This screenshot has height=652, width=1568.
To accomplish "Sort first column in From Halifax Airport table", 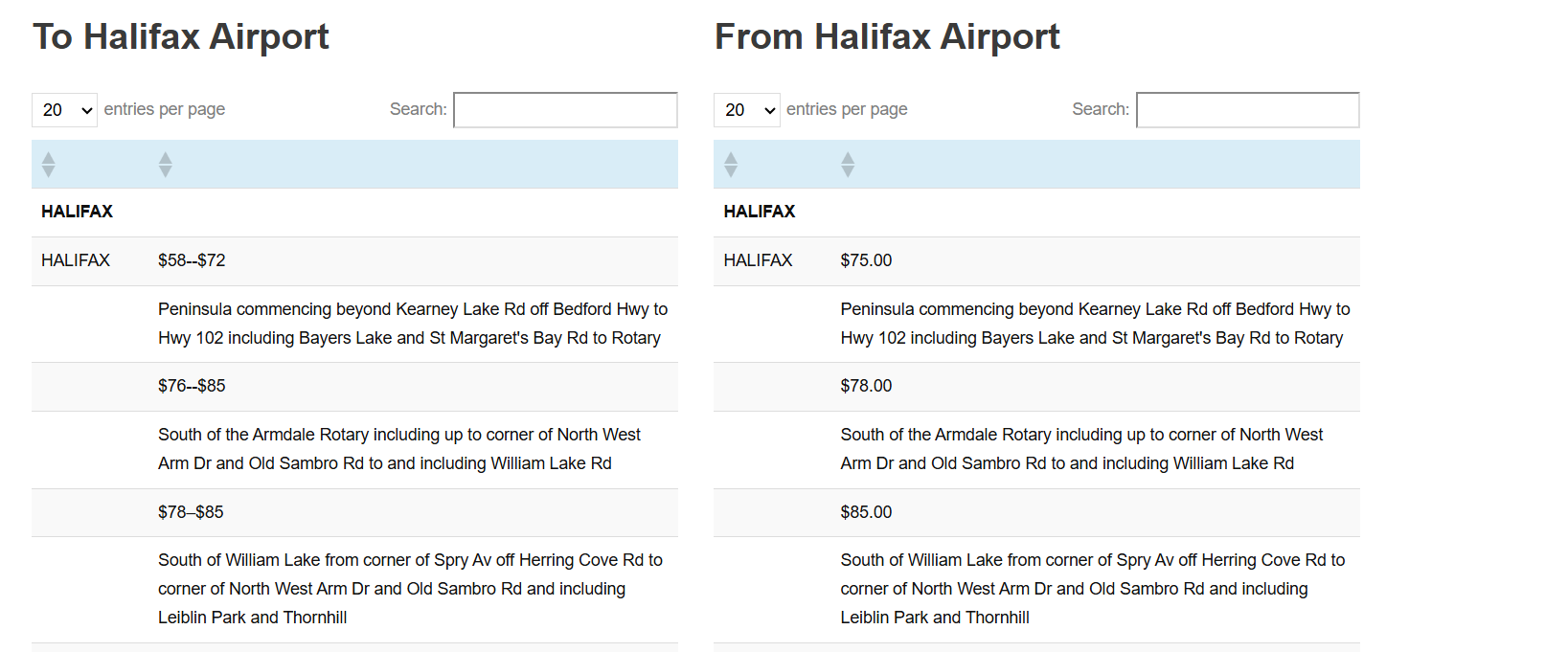I will pos(731,165).
